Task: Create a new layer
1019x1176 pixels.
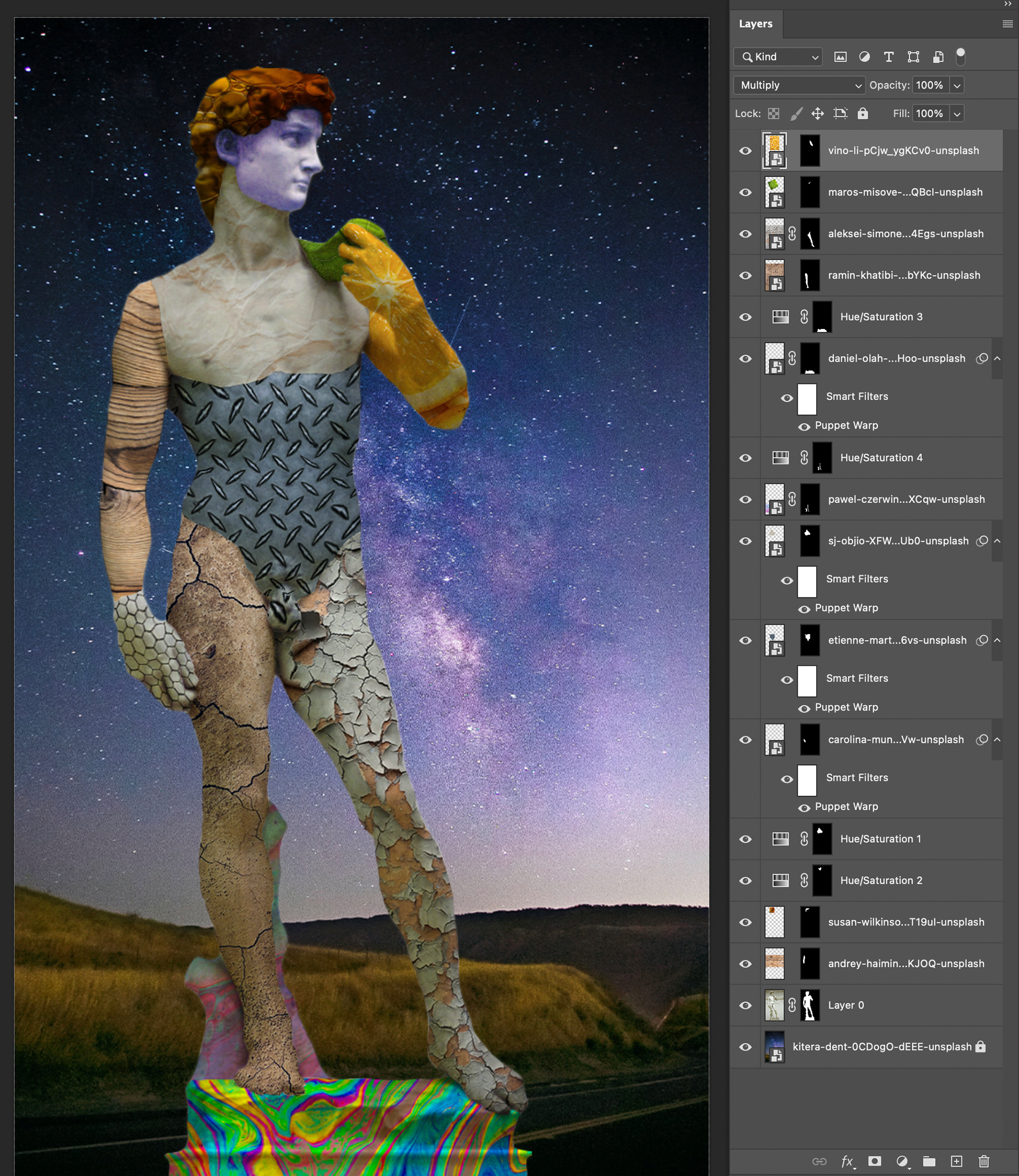Action: (x=956, y=1161)
